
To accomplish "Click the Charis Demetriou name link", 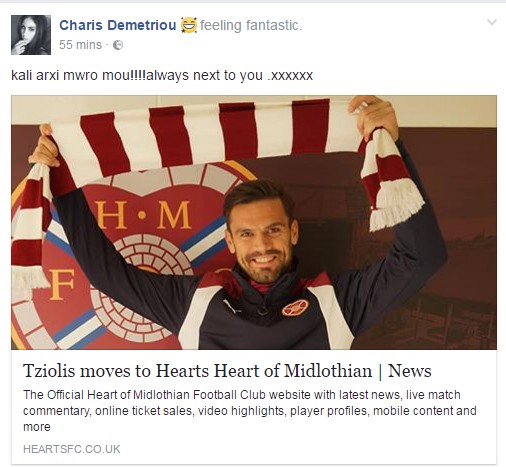I will (118, 25).
